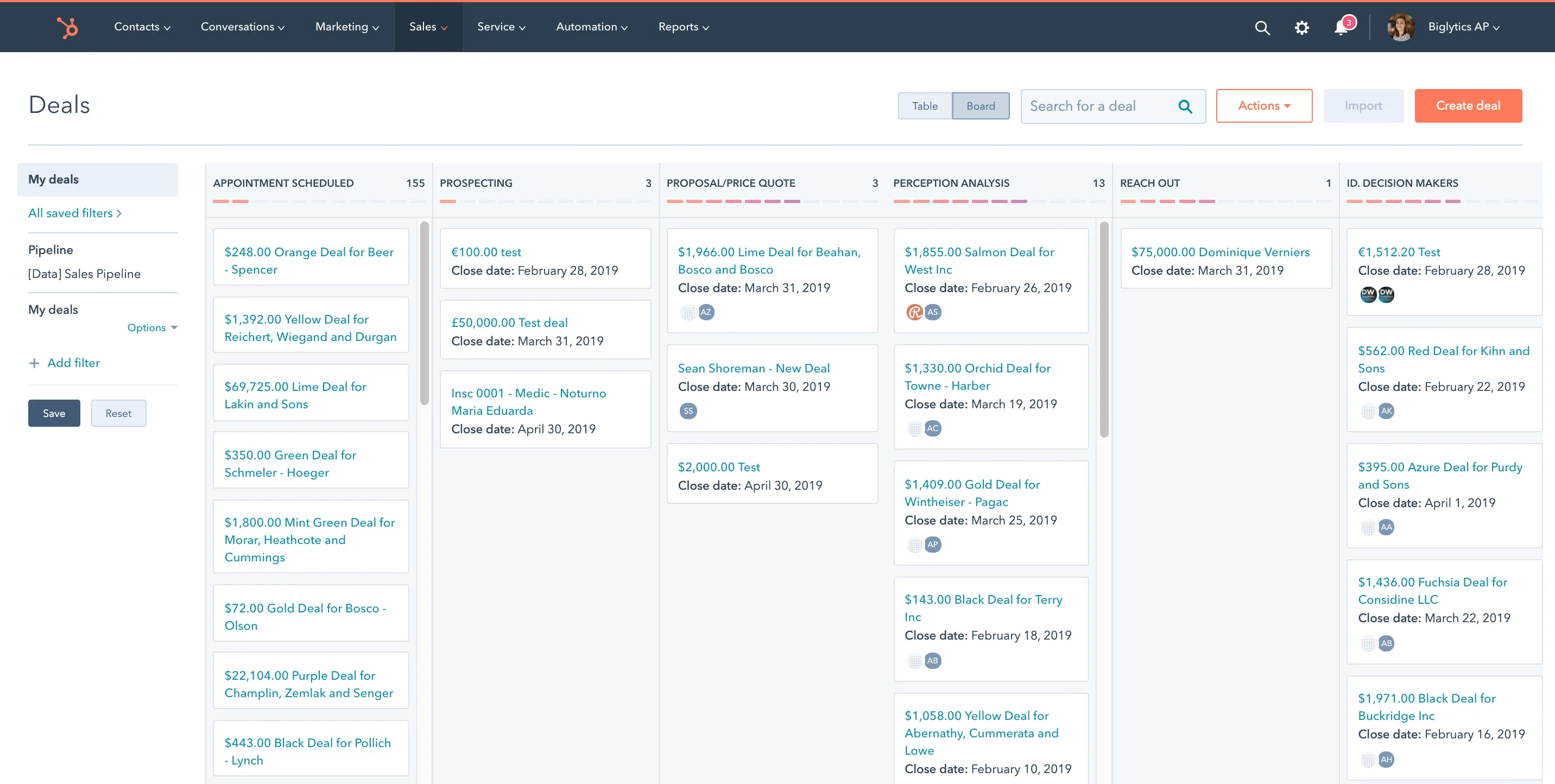Open the Reports menu
1555x784 pixels.
pyautogui.click(x=684, y=27)
